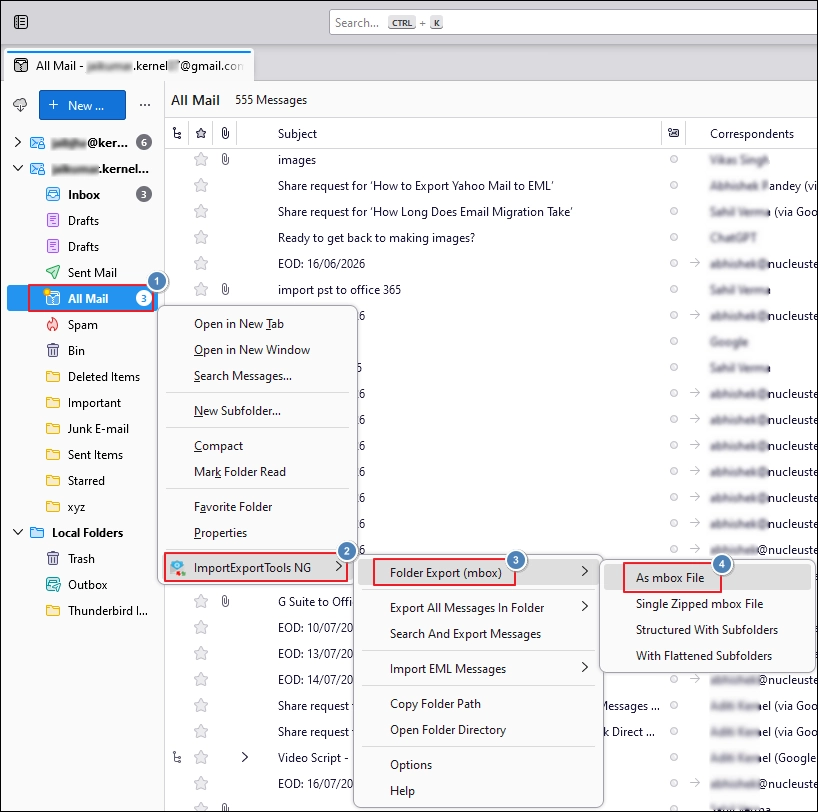This screenshot has width=818, height=812.
Task: Select the Inbox folder icon
Action: tap(53, 195)
